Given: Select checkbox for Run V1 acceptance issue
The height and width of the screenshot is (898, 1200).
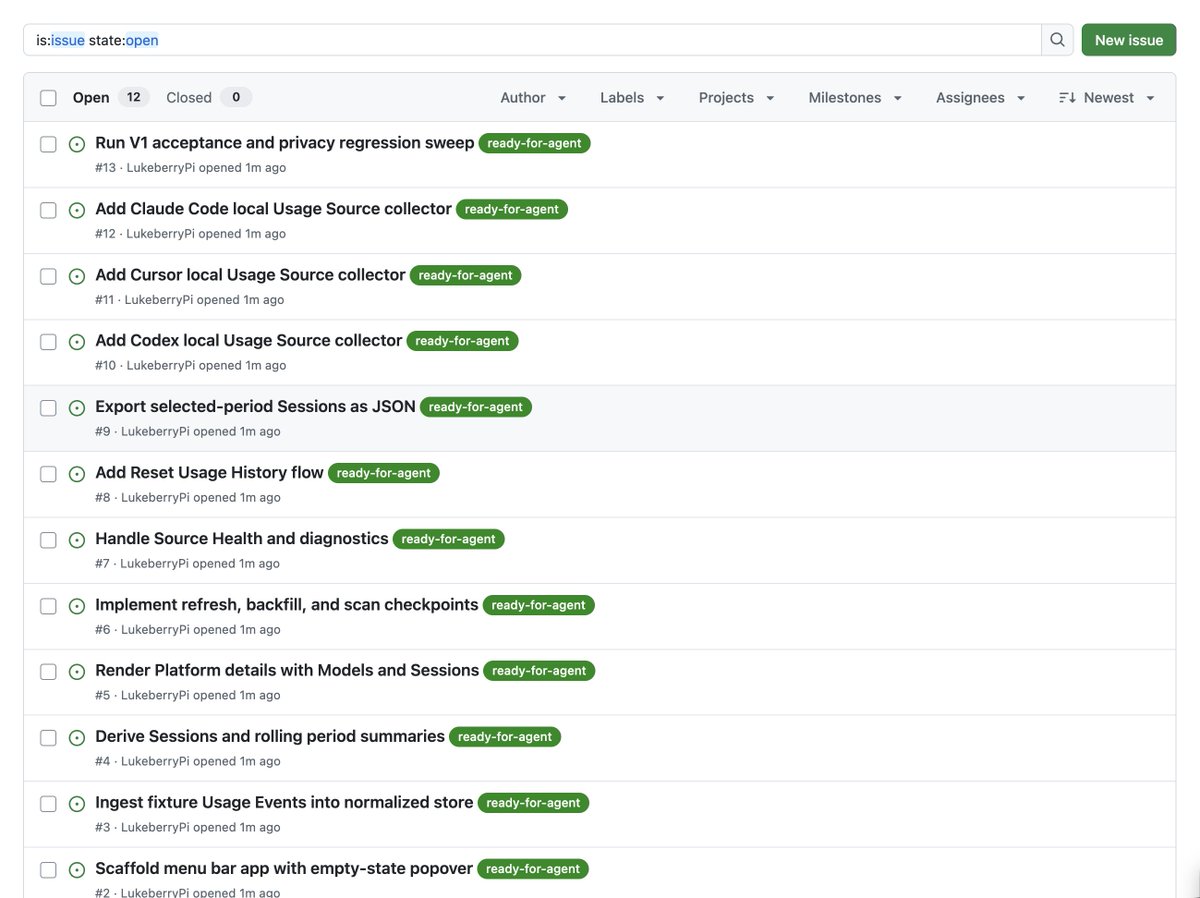Looking at the screenshot, I should 48,144.
